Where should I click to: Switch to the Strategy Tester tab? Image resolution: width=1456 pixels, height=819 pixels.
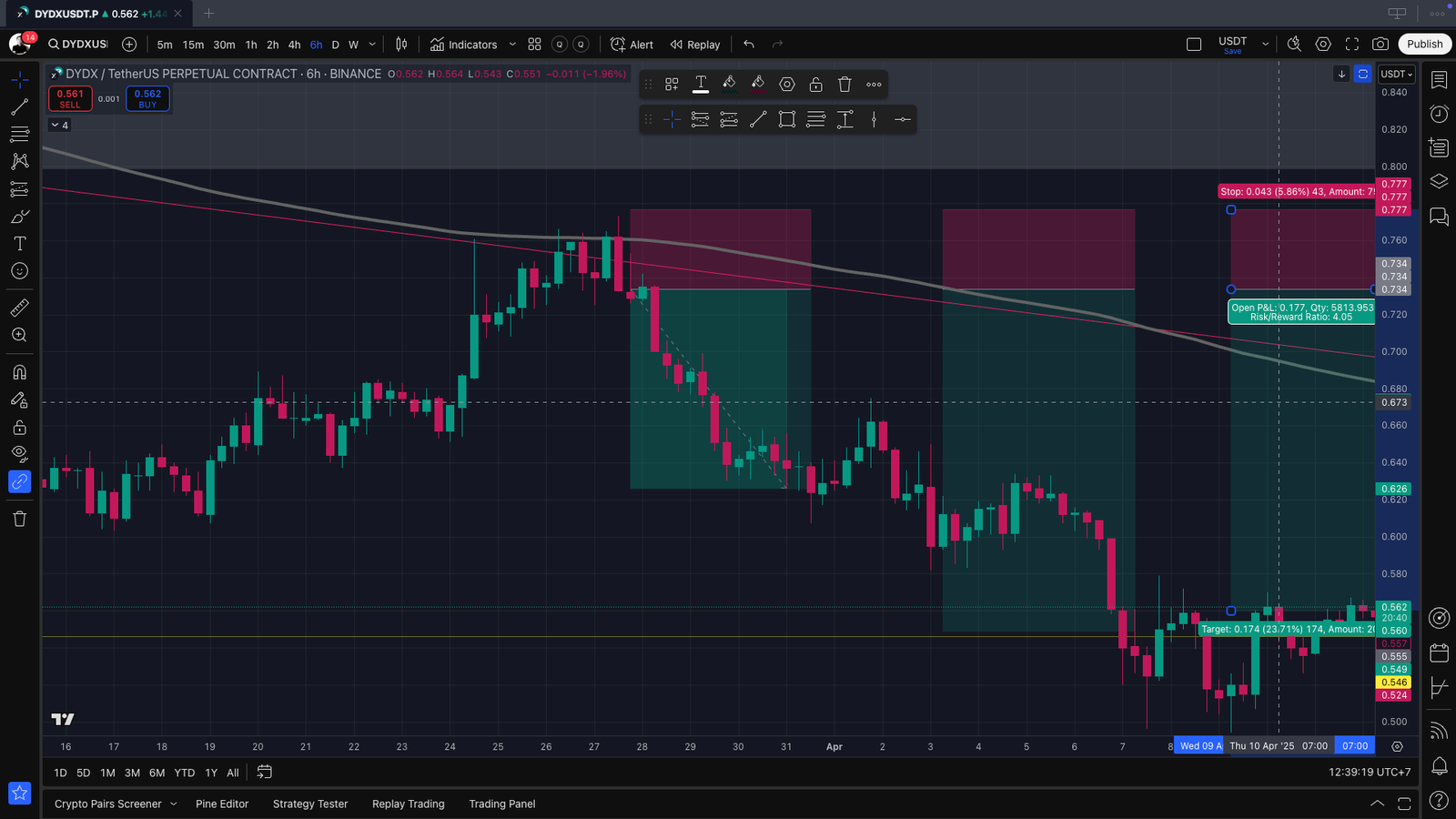pyautogui.click(x=310, y=804)
